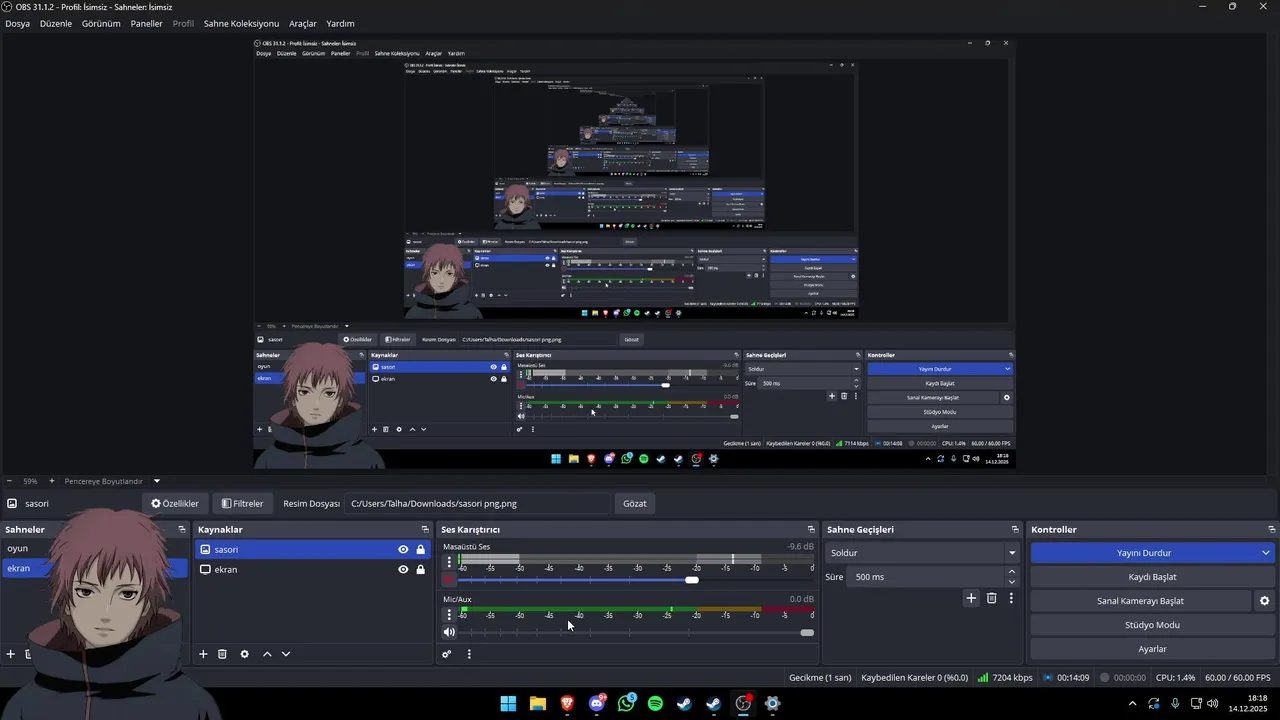Unmute the Masaüstü Ses channel
1280x720 pixels.
point(449,580)
